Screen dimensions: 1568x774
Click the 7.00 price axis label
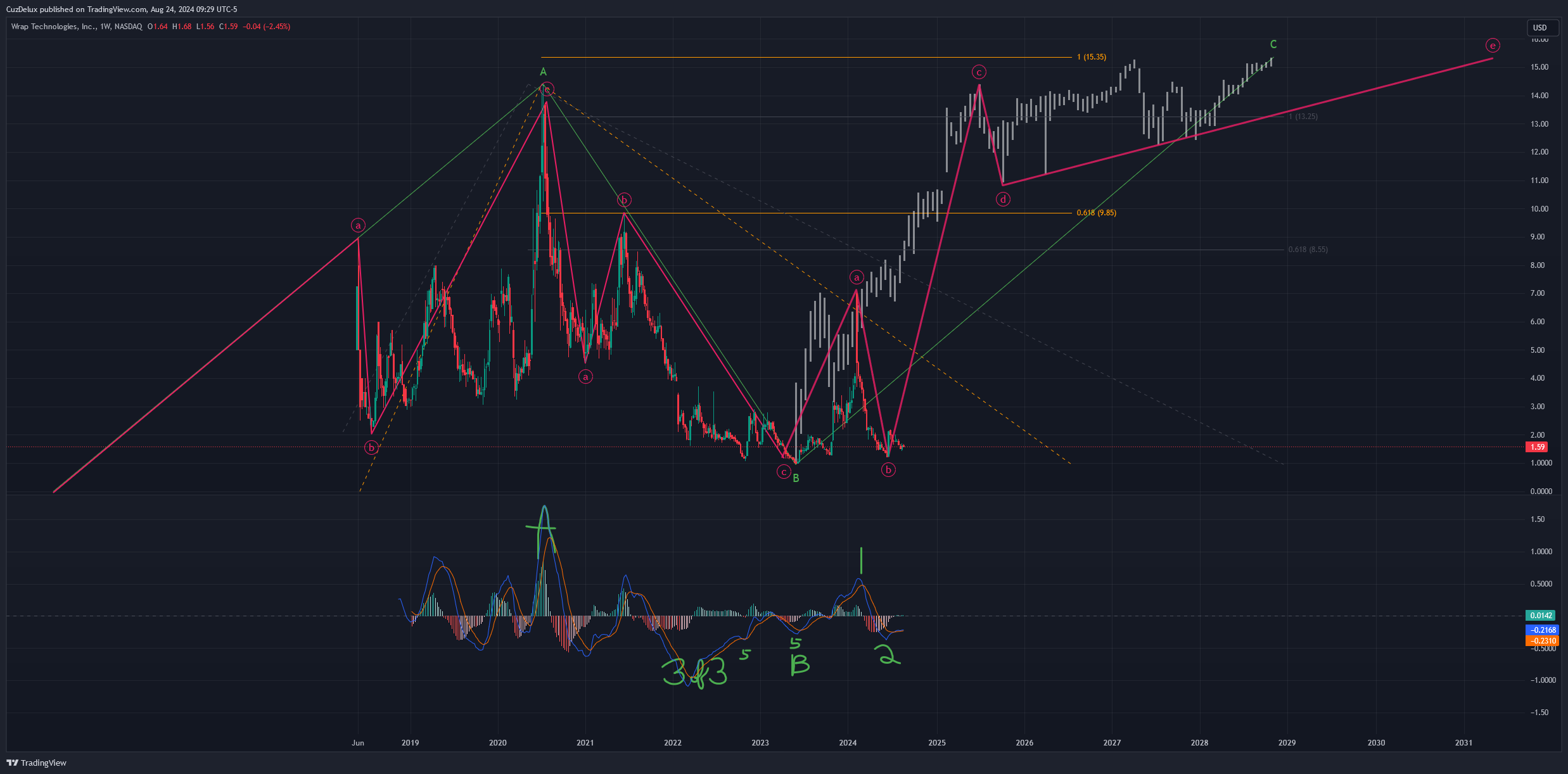point(1538,293)
